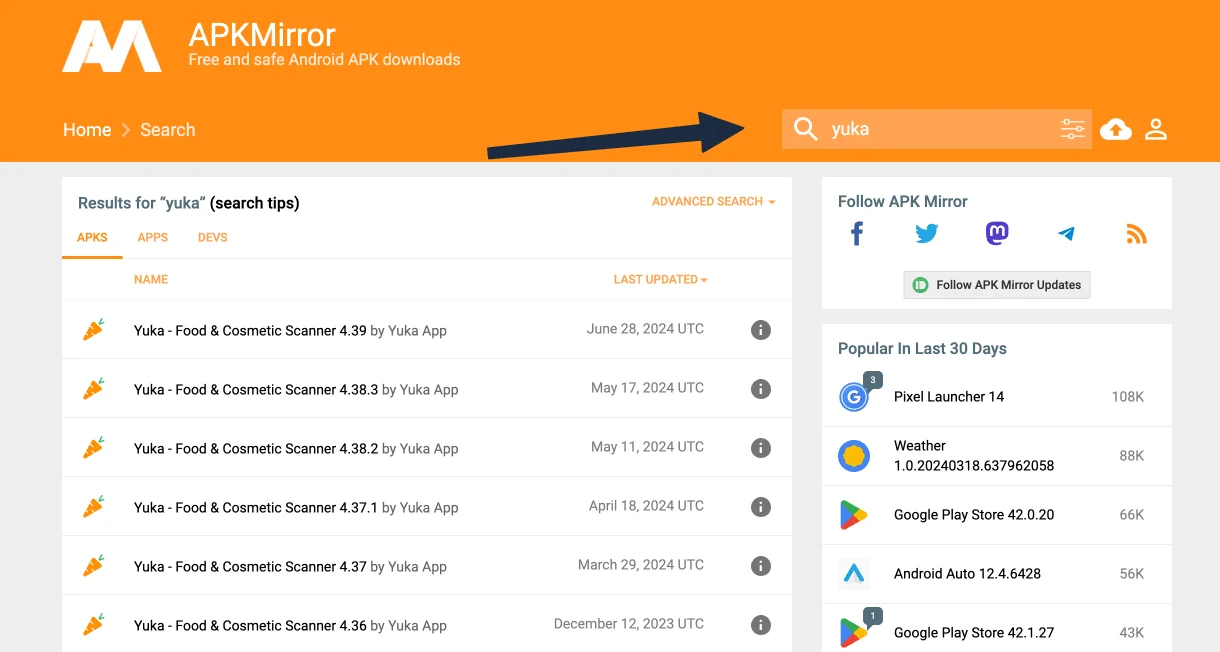This screenshot has height=652, width=1220.
Task: Open the search tips link
Action: [x=254, y=203]
